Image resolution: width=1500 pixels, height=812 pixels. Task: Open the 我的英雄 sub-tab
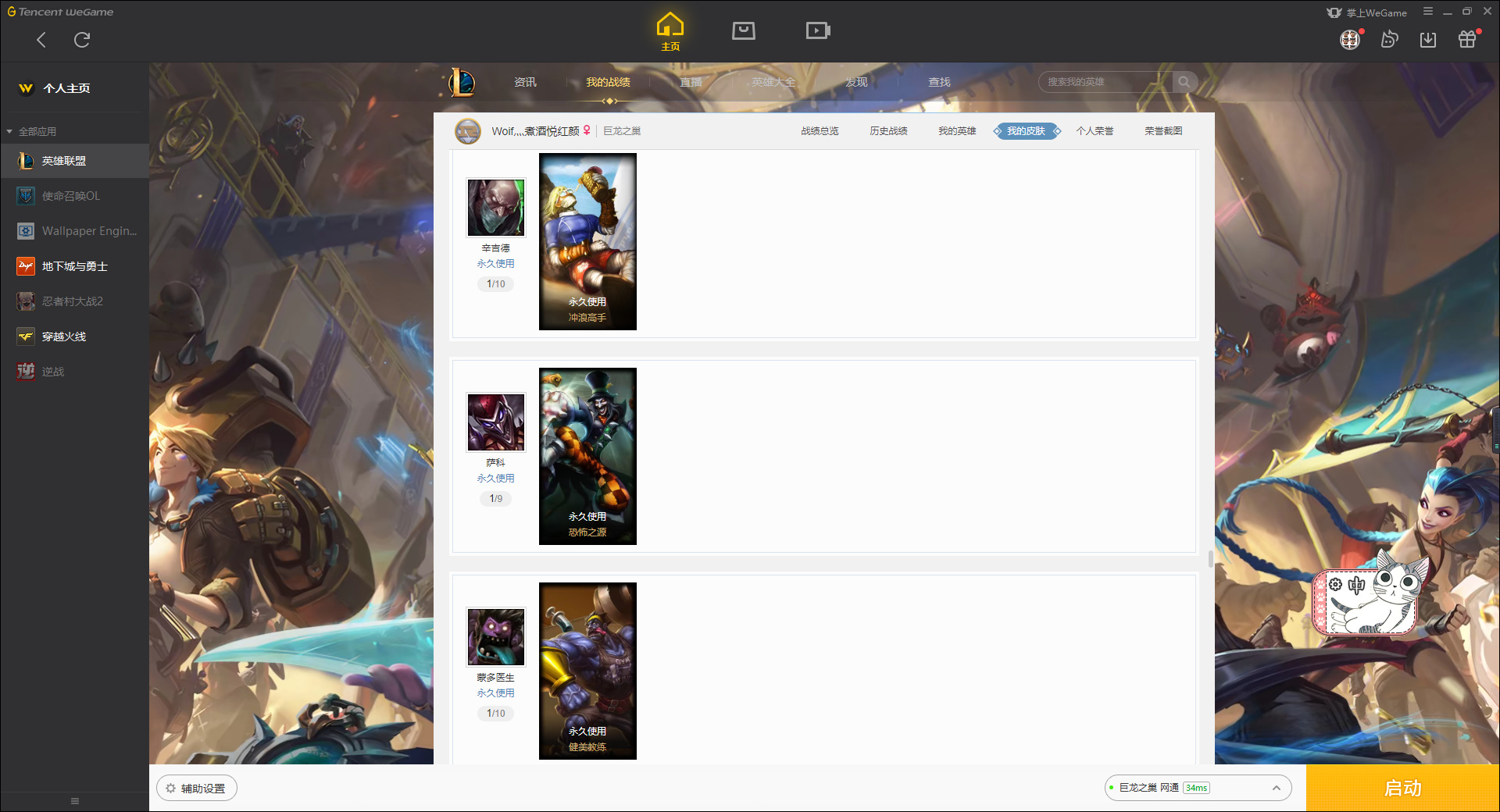tap(957, 131)
